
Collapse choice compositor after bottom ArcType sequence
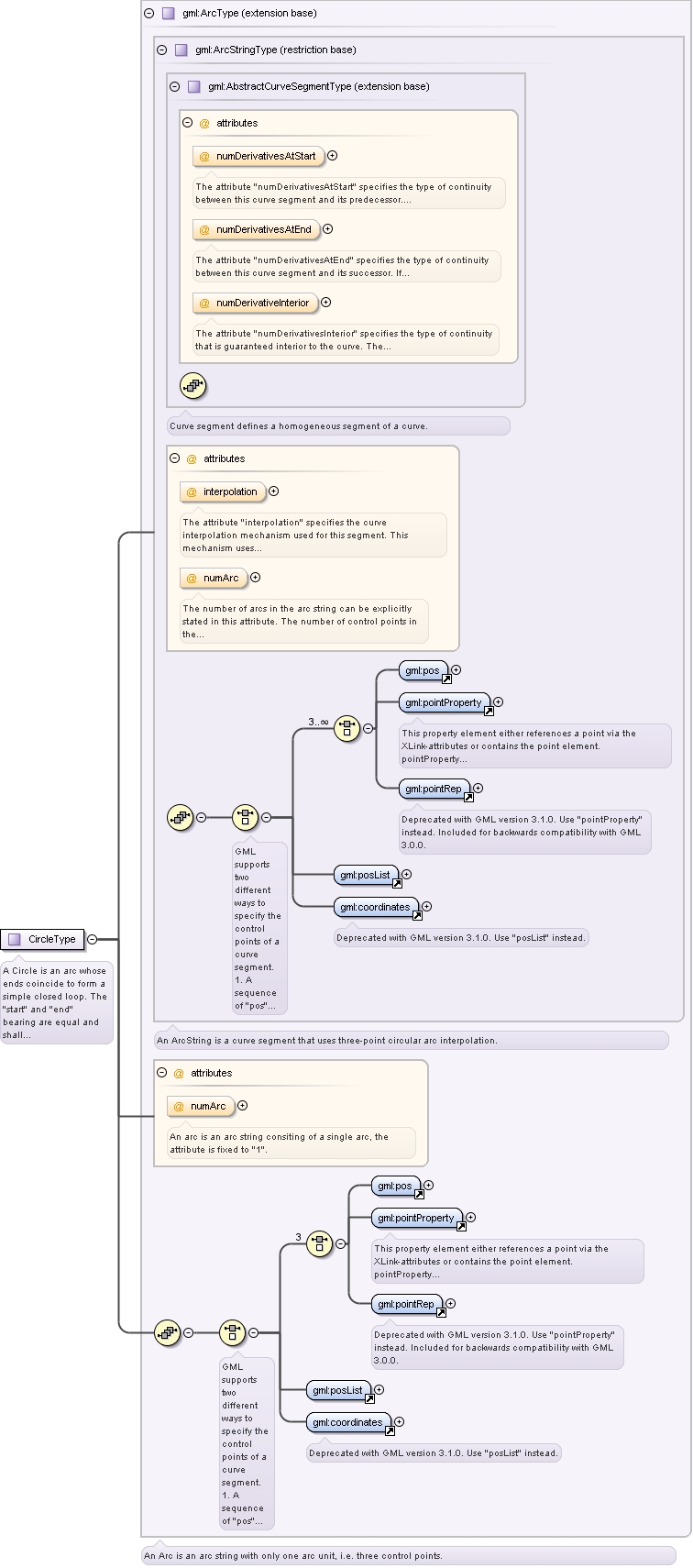[x=253, y=1332]
